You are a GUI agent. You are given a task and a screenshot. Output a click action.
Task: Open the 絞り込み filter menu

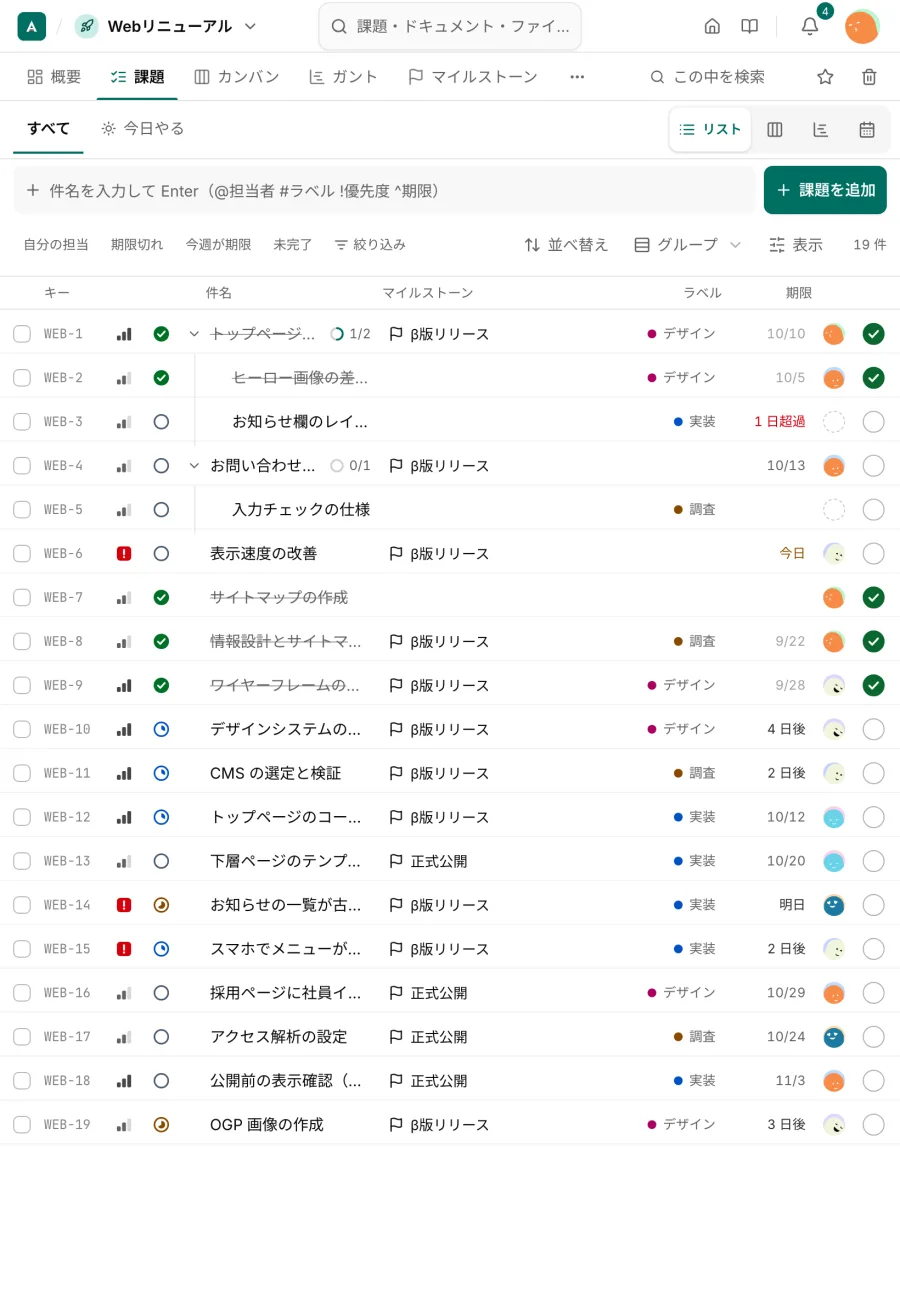(x=370, y=244)
